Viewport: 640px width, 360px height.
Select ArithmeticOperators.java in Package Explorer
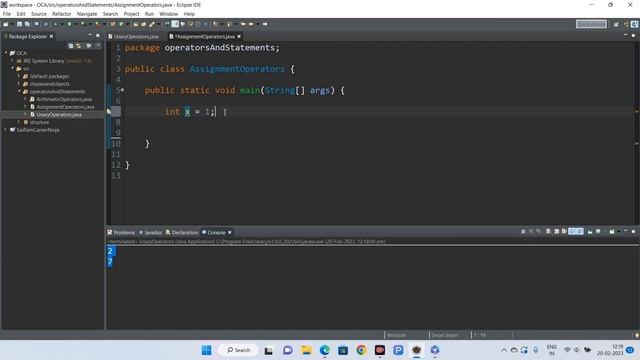(64, 99)
